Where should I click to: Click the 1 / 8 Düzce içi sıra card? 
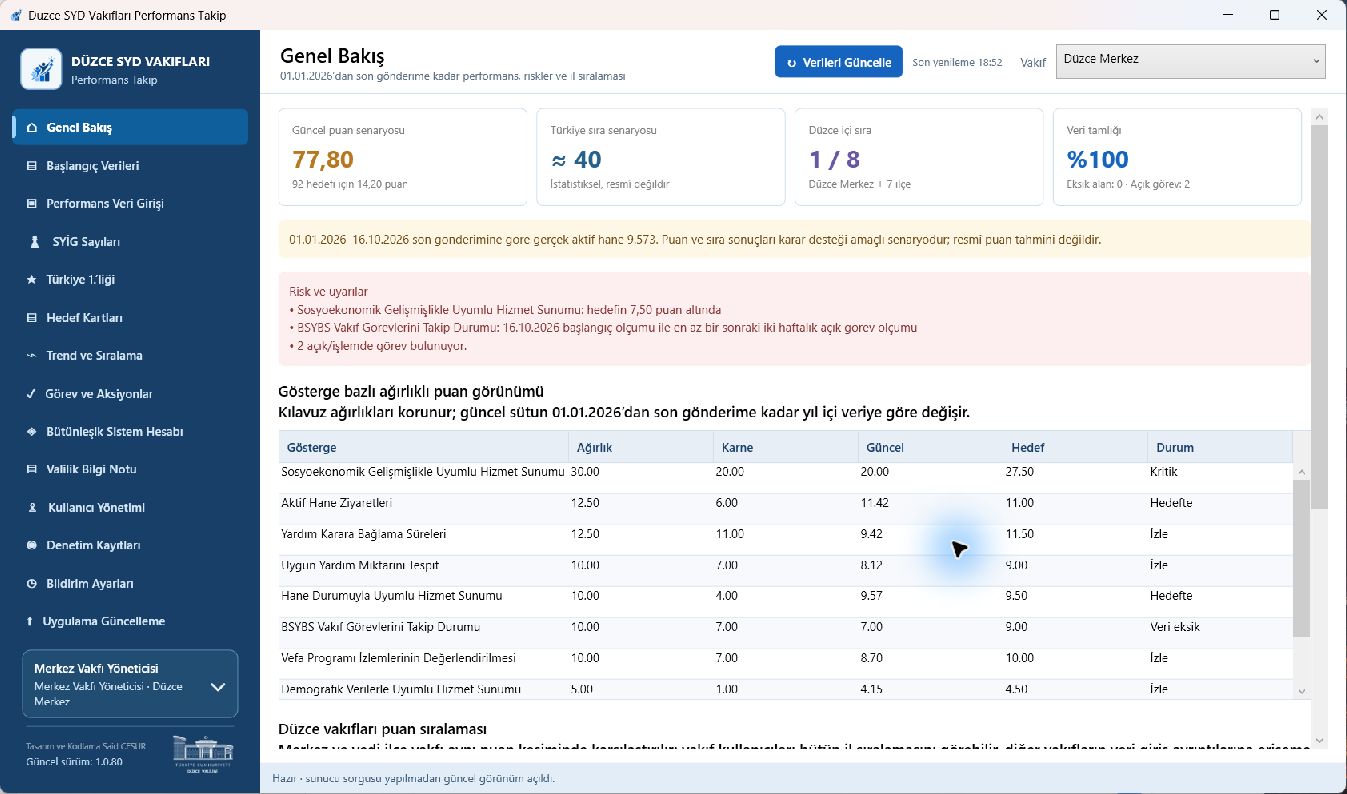pos(919,157)
